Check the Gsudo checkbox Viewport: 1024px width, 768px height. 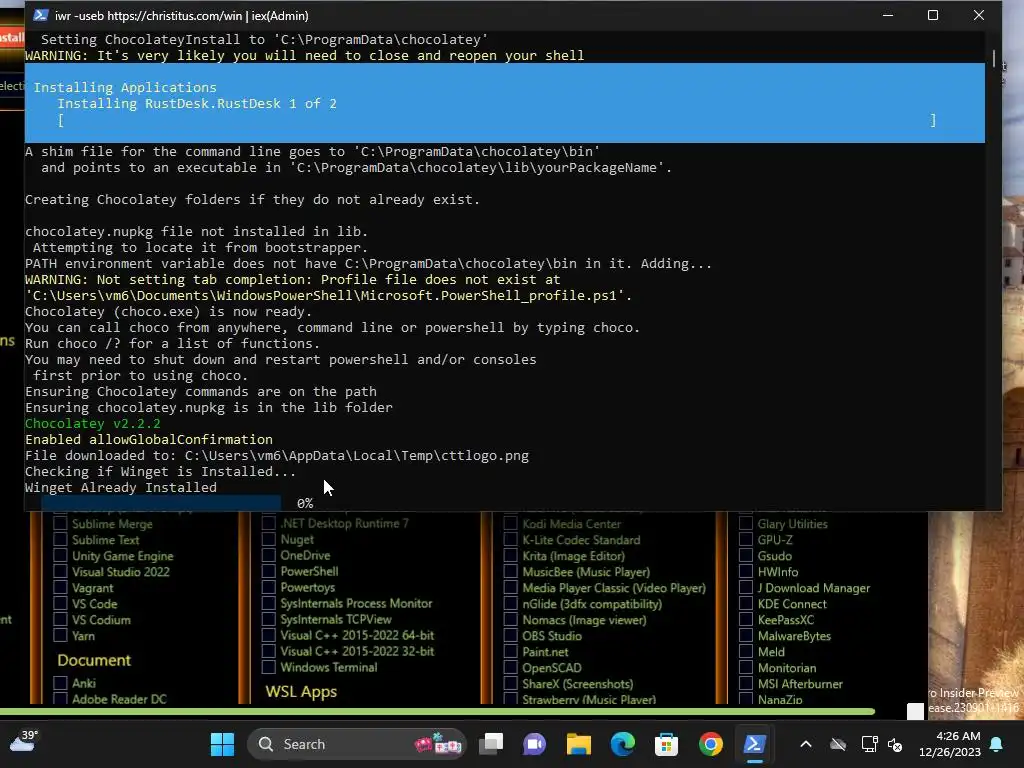(746, 556)
